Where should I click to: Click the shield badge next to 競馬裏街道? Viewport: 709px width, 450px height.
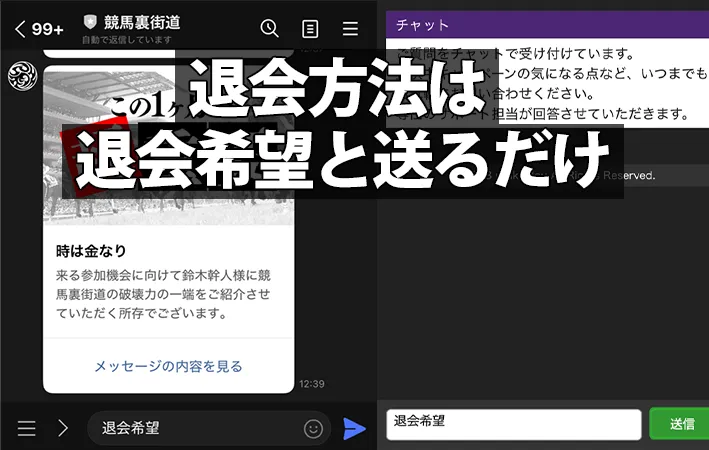pos(90,21)
